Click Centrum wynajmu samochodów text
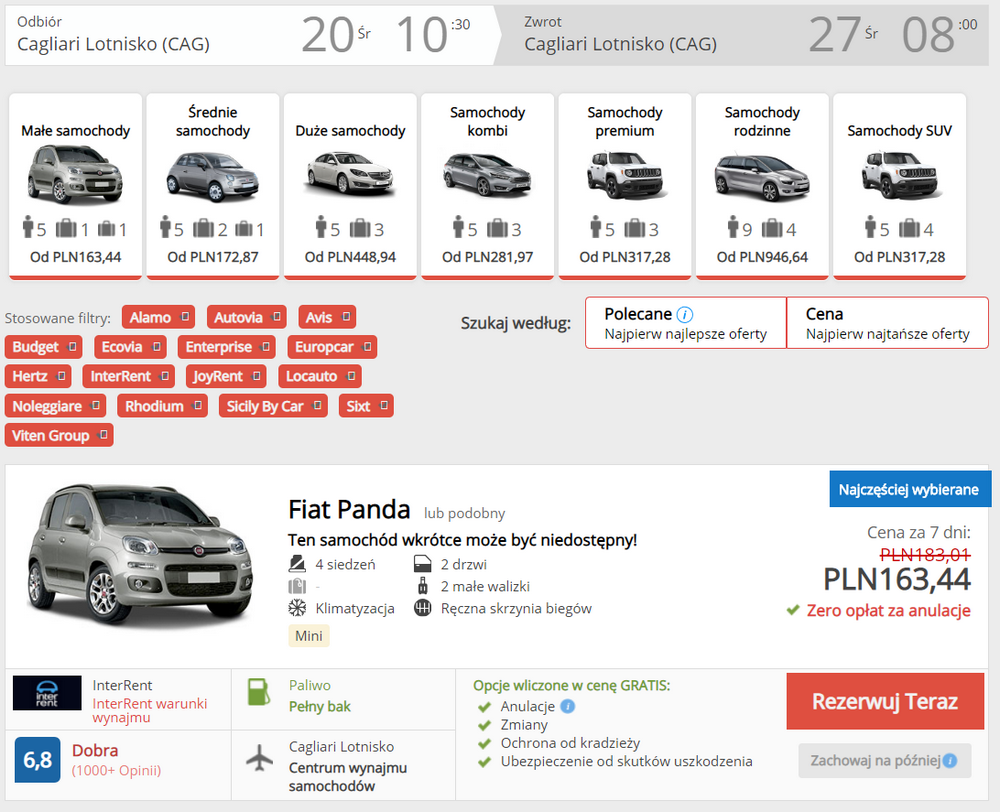Image resolution: width=1000 pixels, height=812 pixels. coord(348,777)
